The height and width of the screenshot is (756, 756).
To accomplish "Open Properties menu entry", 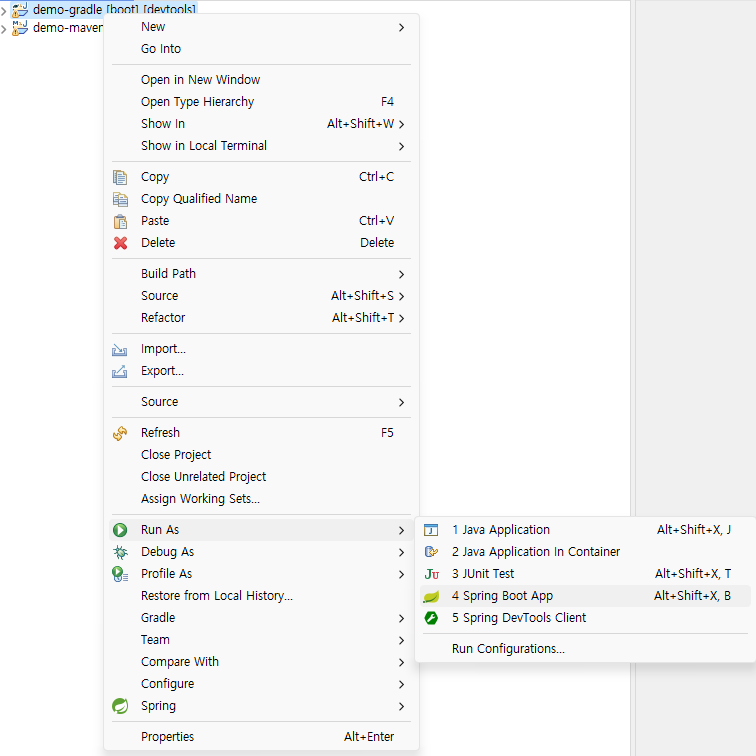I will pyautogui.click(x=260, y=737).
